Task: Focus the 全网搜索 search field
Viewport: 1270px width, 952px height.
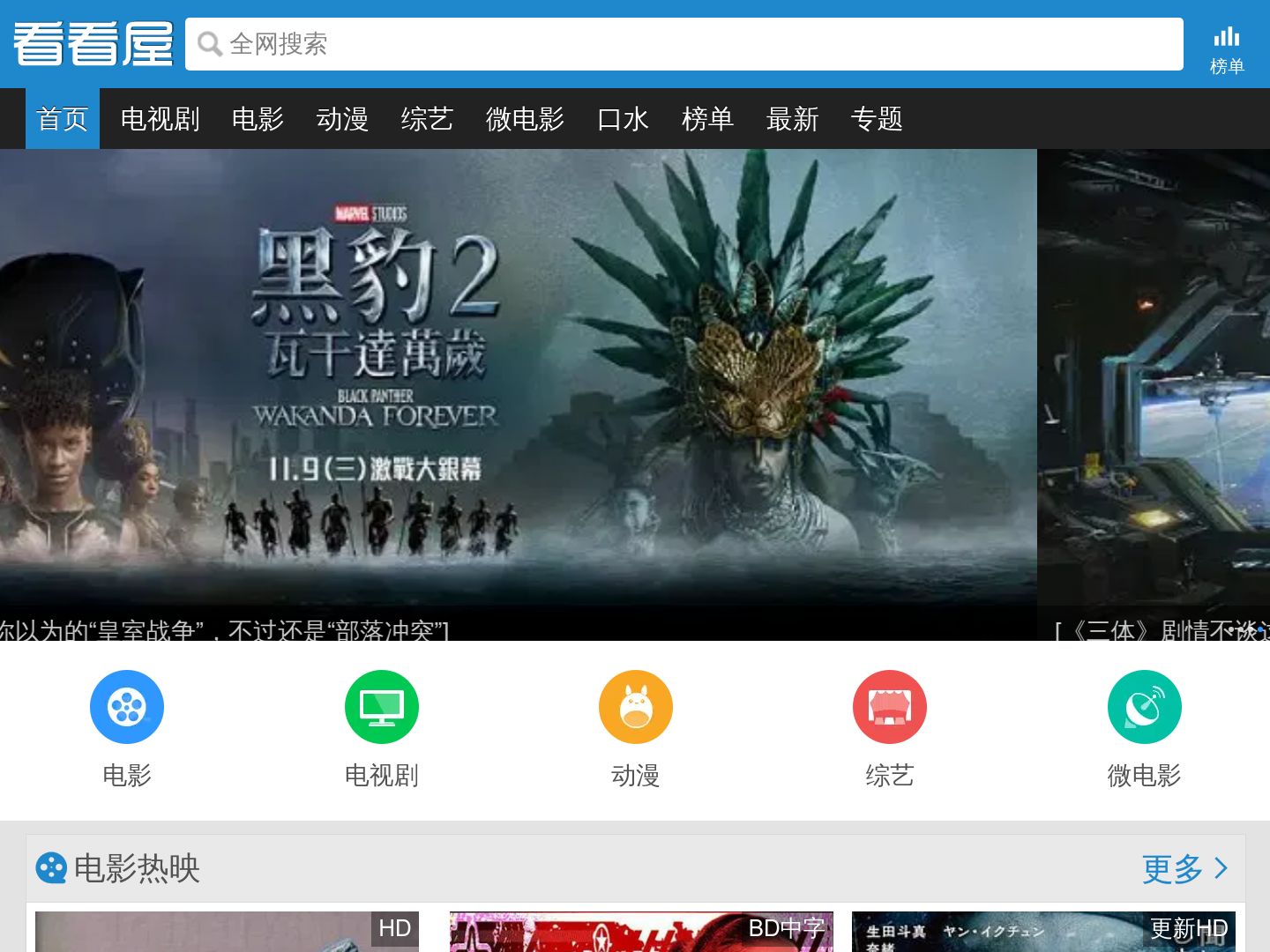Action: tap(684, 44)
